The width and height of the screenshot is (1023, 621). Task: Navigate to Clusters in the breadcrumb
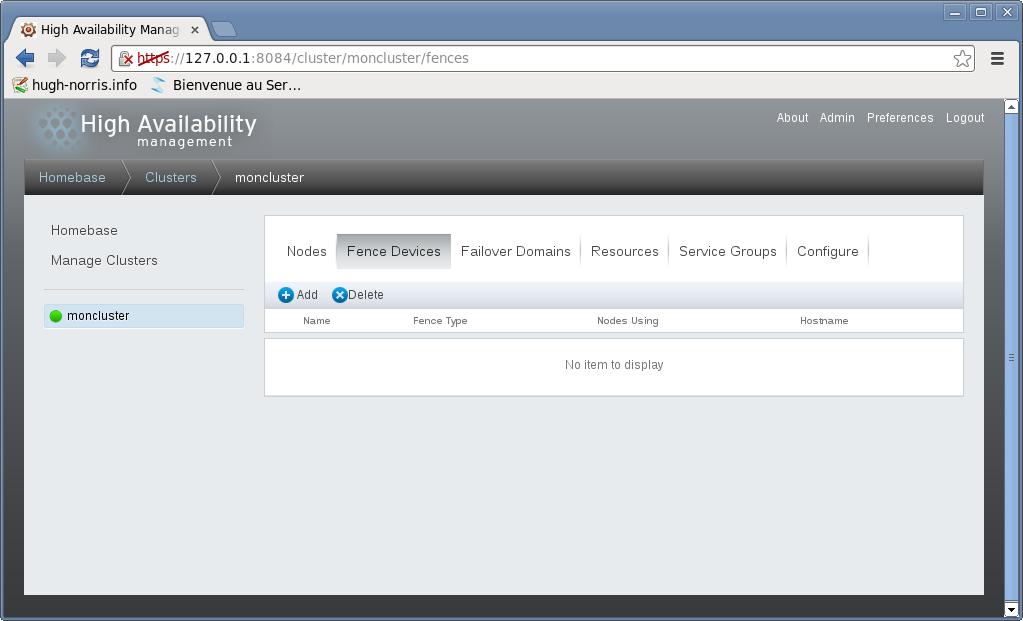click(x=170, y=178)
